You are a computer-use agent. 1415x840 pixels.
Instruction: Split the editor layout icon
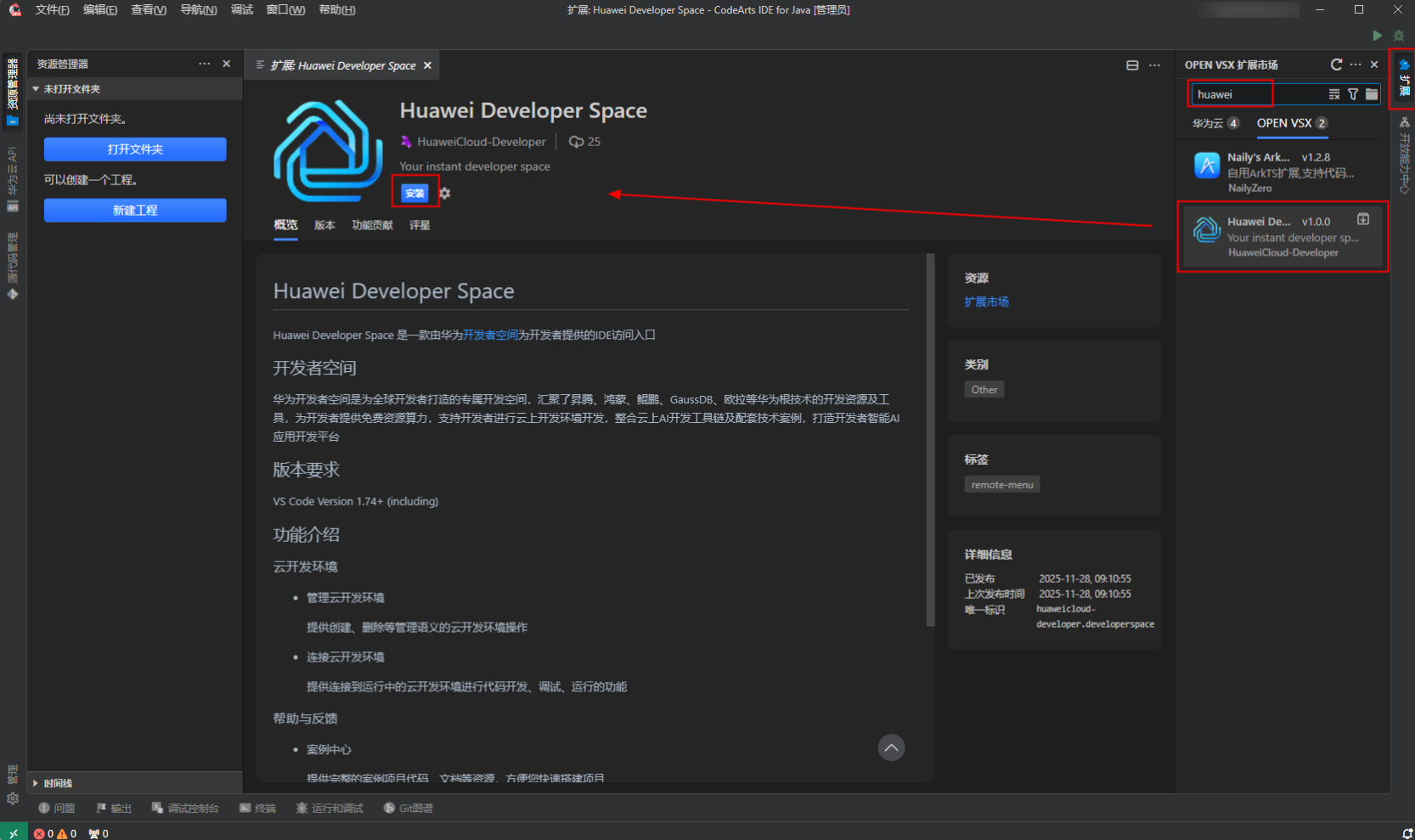tap(1132, 65)
